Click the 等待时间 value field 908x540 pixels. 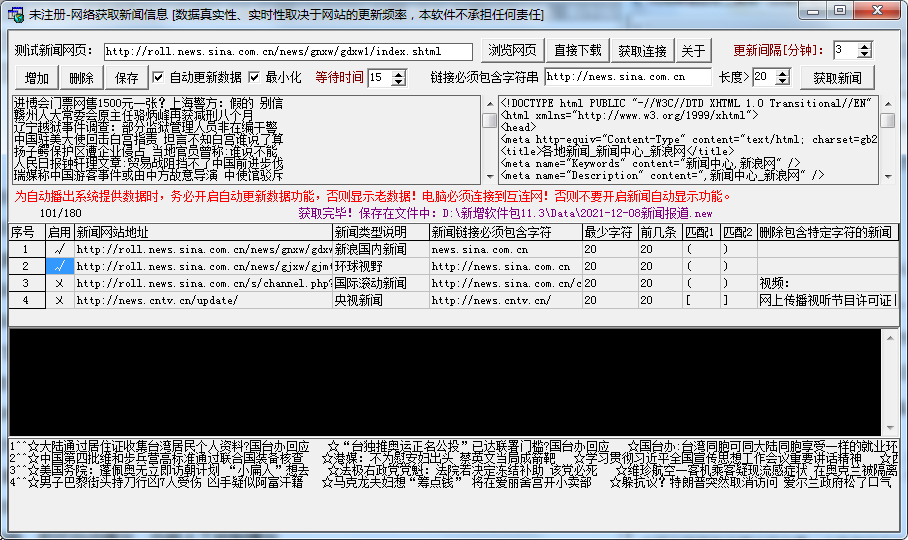tap(380, 78)
